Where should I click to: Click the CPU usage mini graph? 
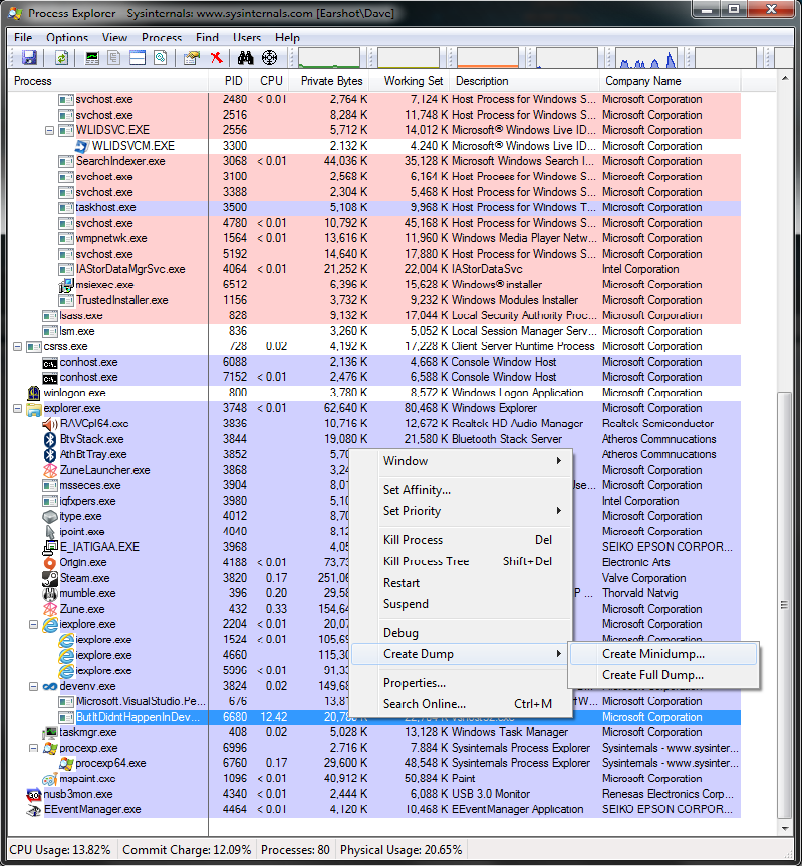329,57
